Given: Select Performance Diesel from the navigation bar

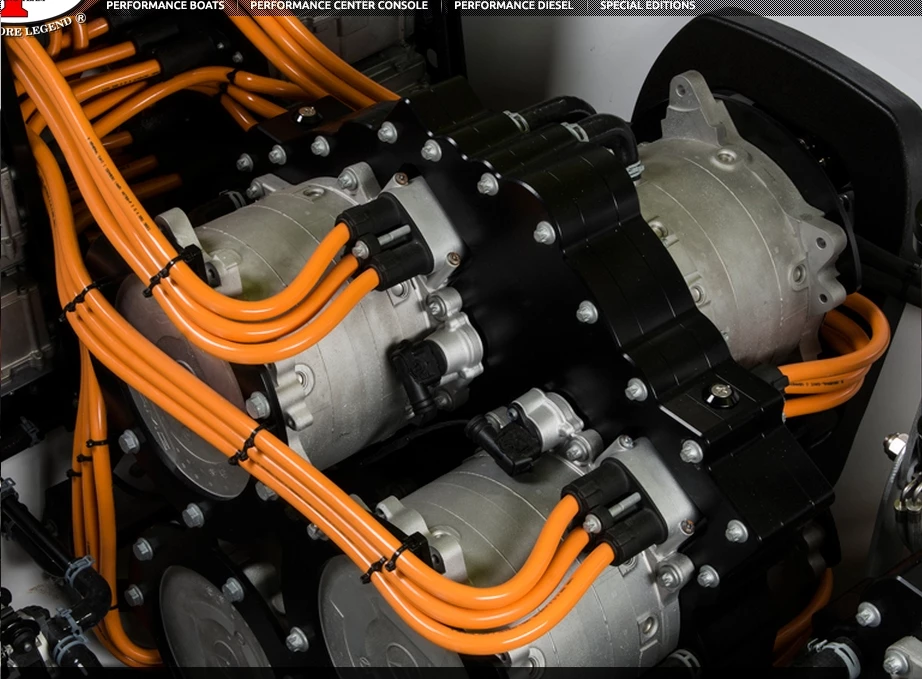Looking at the screenshot, I should (513, 5).
